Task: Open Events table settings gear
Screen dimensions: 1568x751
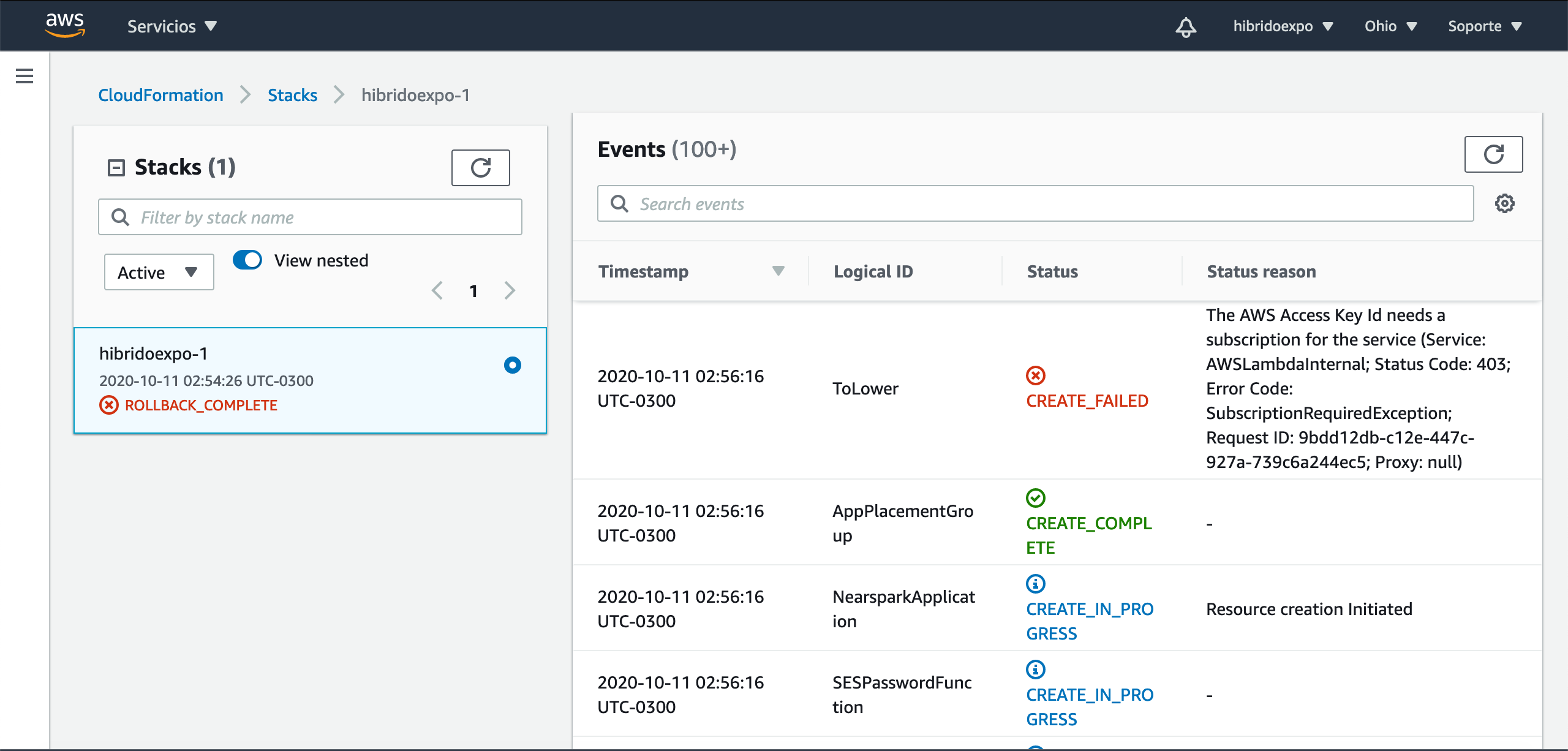Action: (1505, 203)
